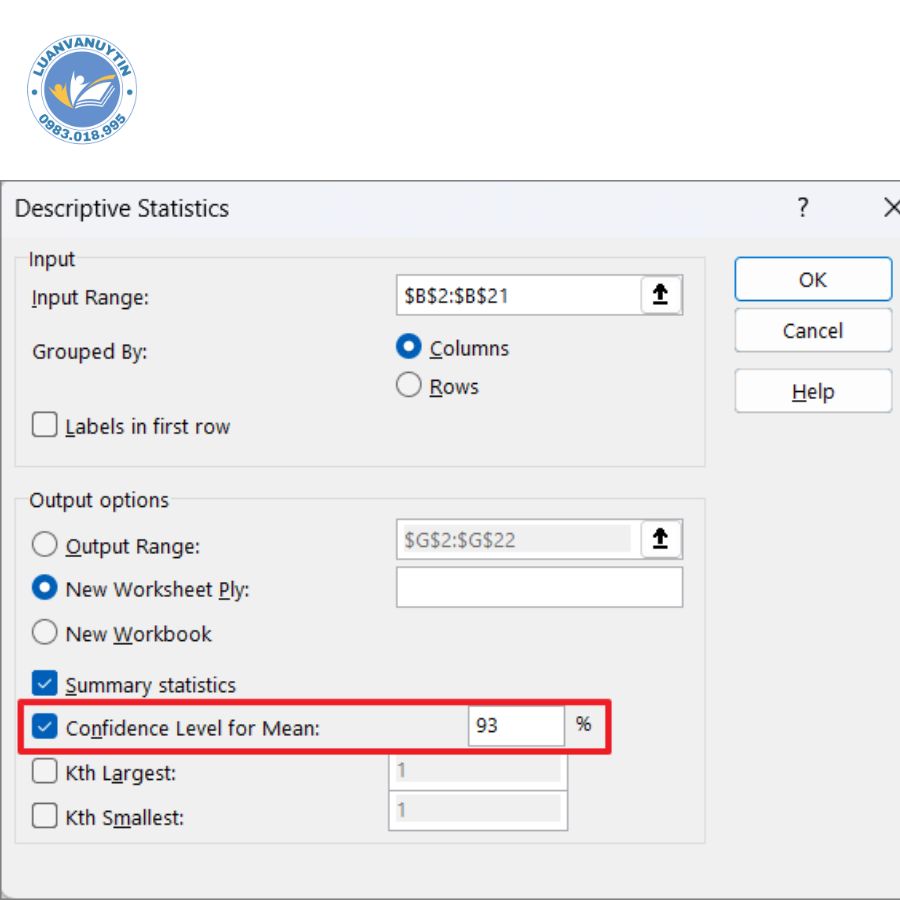This screenshot has width=900, height=900.
Task: Select the Rows grouping radio button
Action: pyautogui.click(x=409, y=386)
